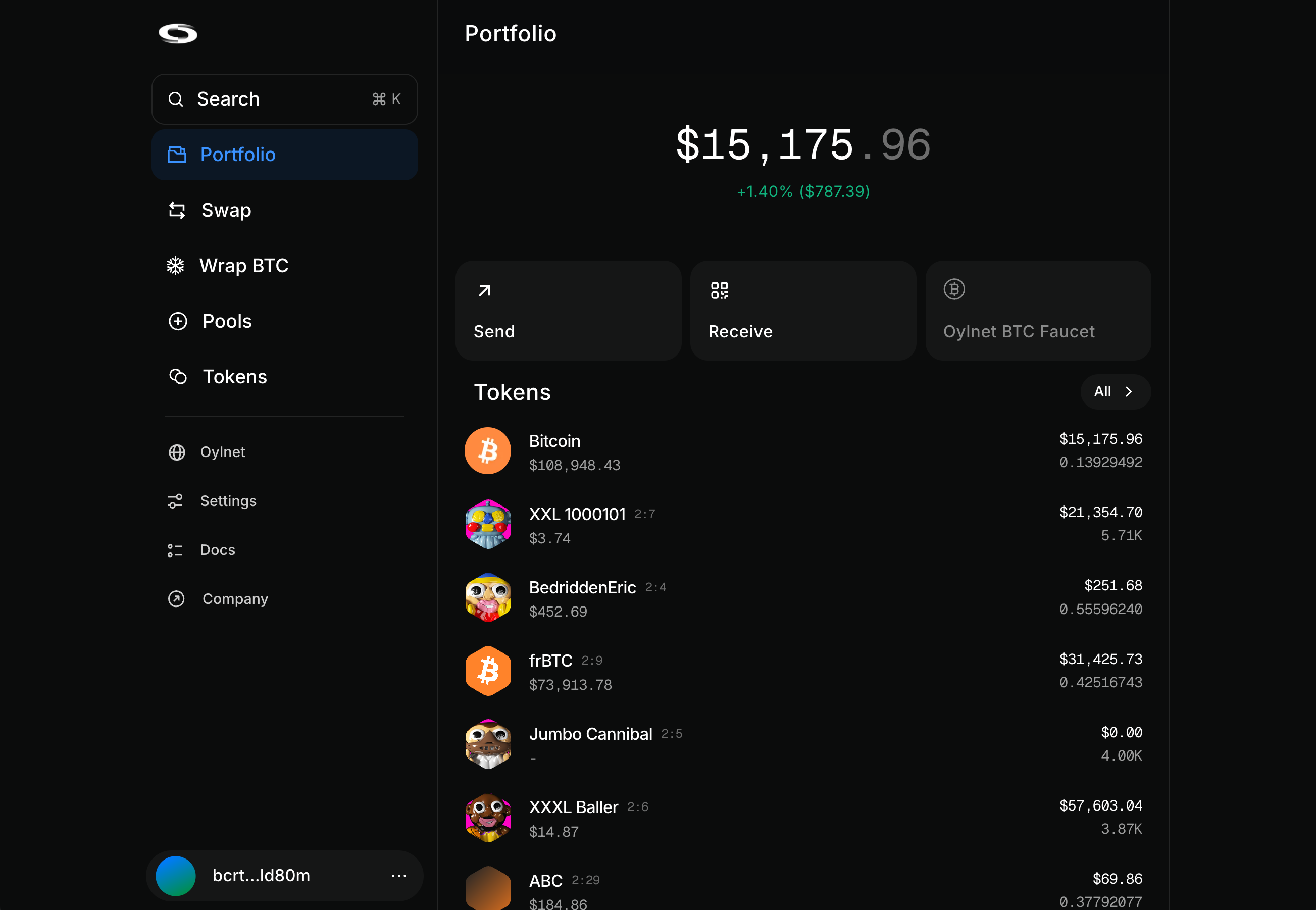This screenshot has width=1316, height=910.
Task: Click the app logo at top left
Action: pyautogui.click(x=178, y=34)
